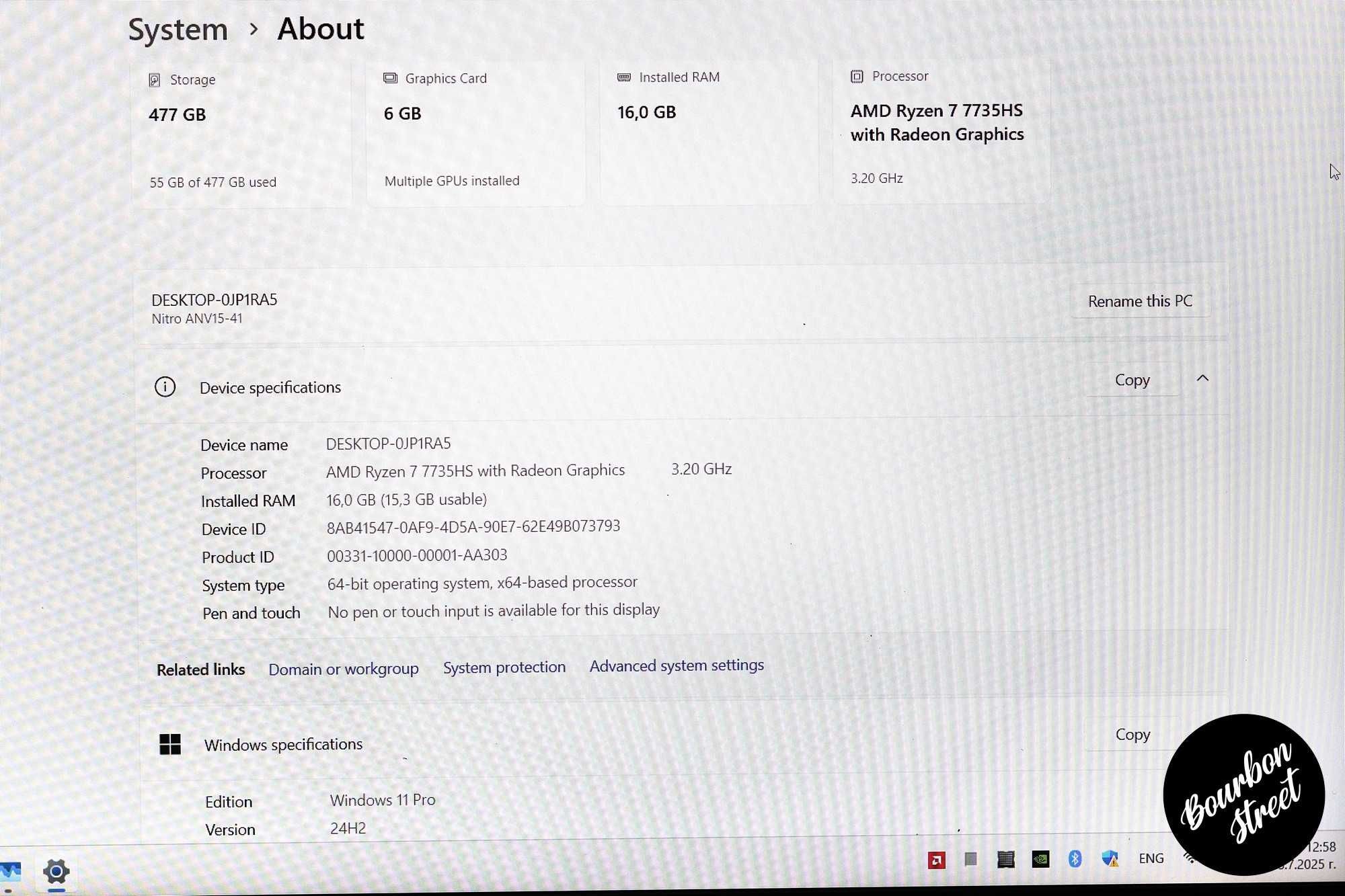Open the Settings gear icon in taskbar
The height and width of the screenshot is (896, 1345).
(56, 872)
